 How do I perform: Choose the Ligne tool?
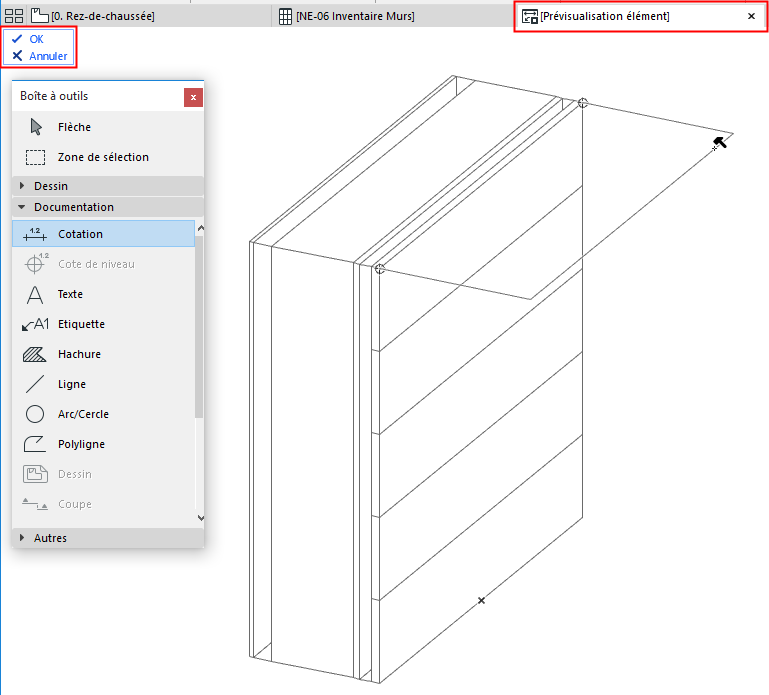(x=103, y=384)
